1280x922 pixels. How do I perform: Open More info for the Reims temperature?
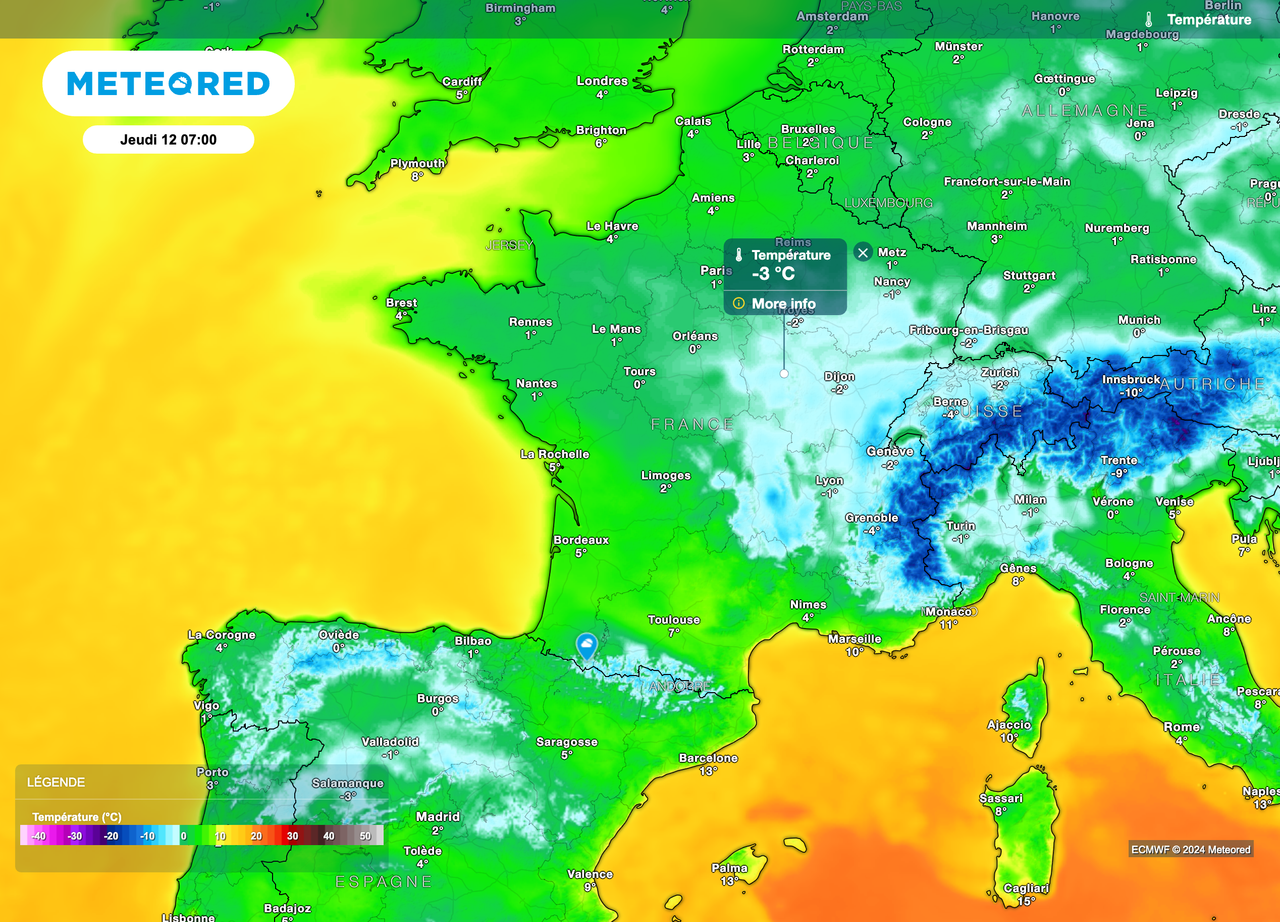pos(784,302)
